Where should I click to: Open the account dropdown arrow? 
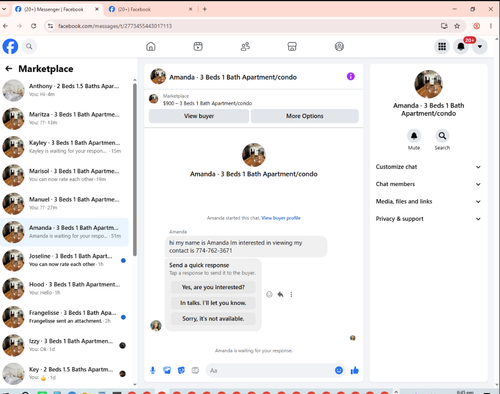click(480, 46)
